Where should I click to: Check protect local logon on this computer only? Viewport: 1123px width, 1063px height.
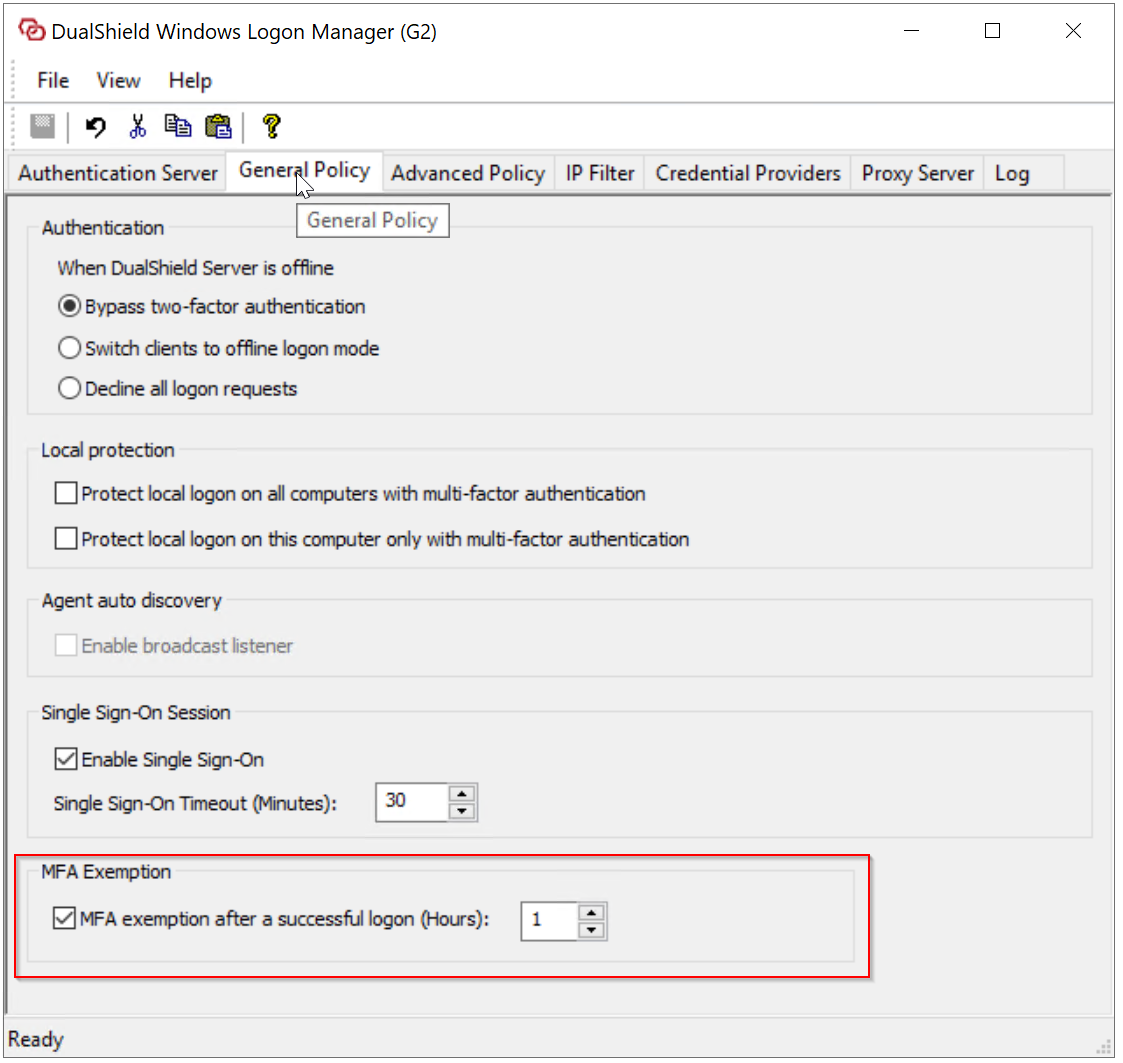66,539
